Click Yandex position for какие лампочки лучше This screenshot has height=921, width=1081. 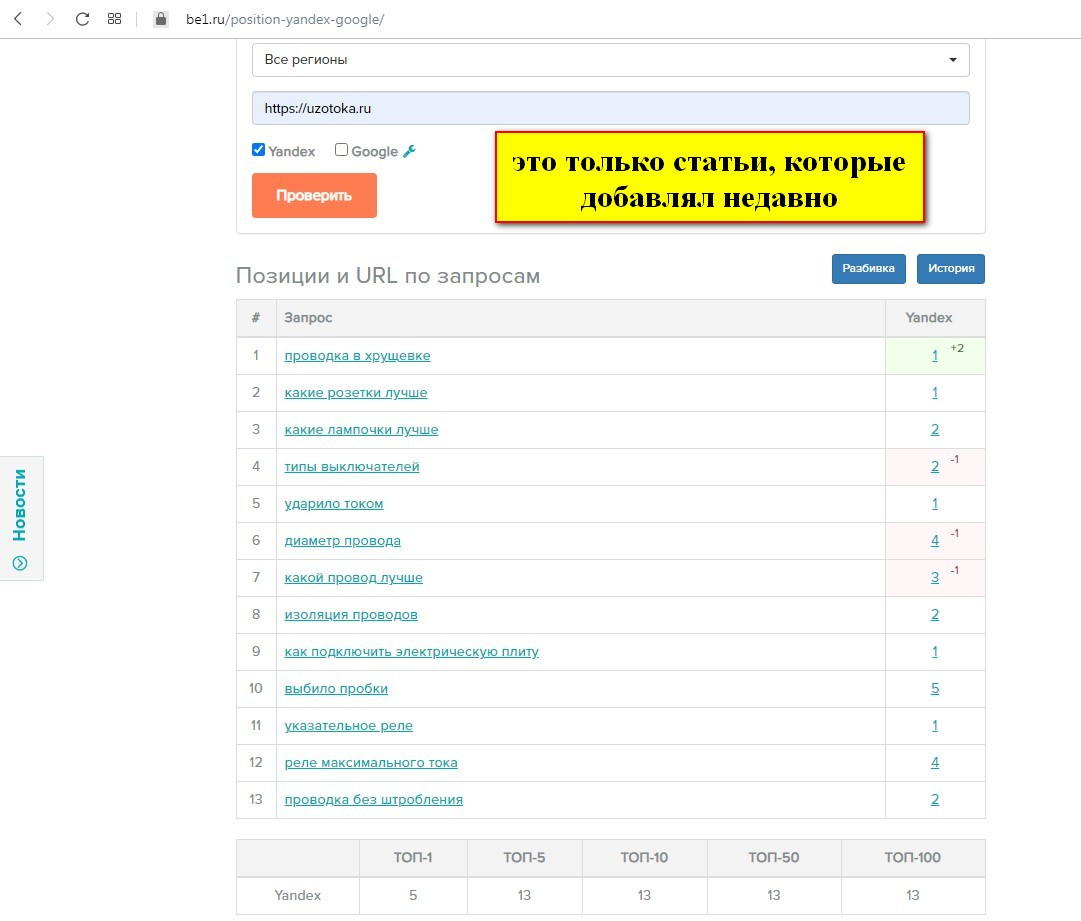[935, 429]
